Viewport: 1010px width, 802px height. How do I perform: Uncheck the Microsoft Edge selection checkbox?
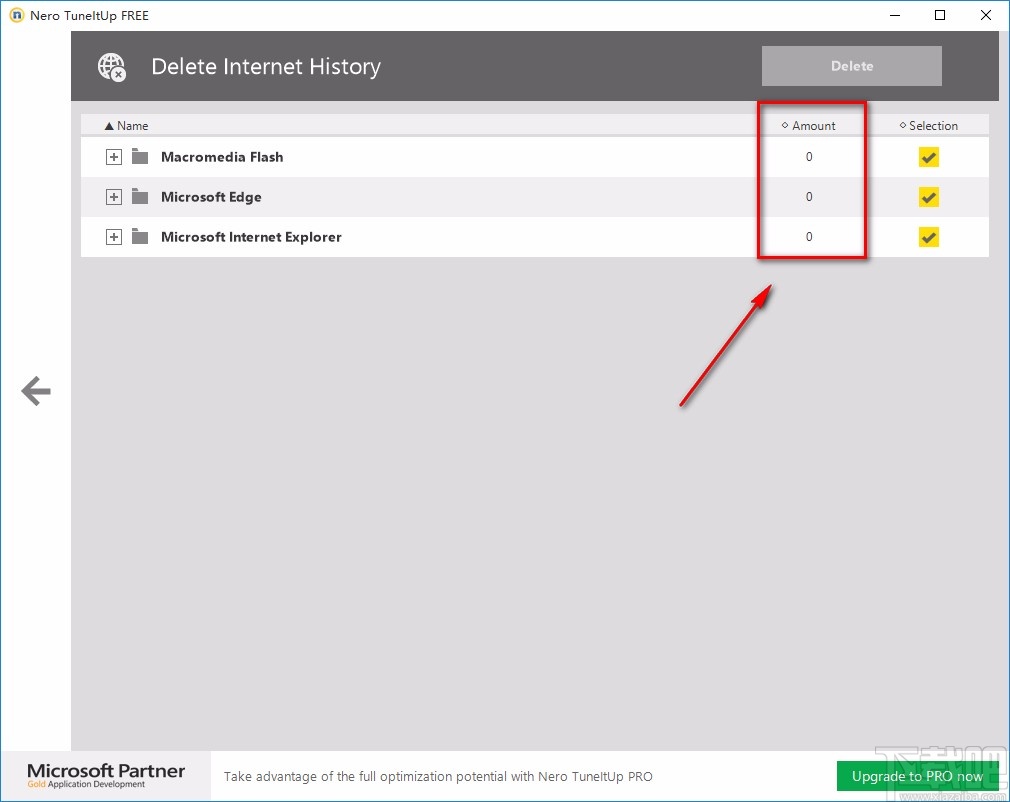(928, 196)
